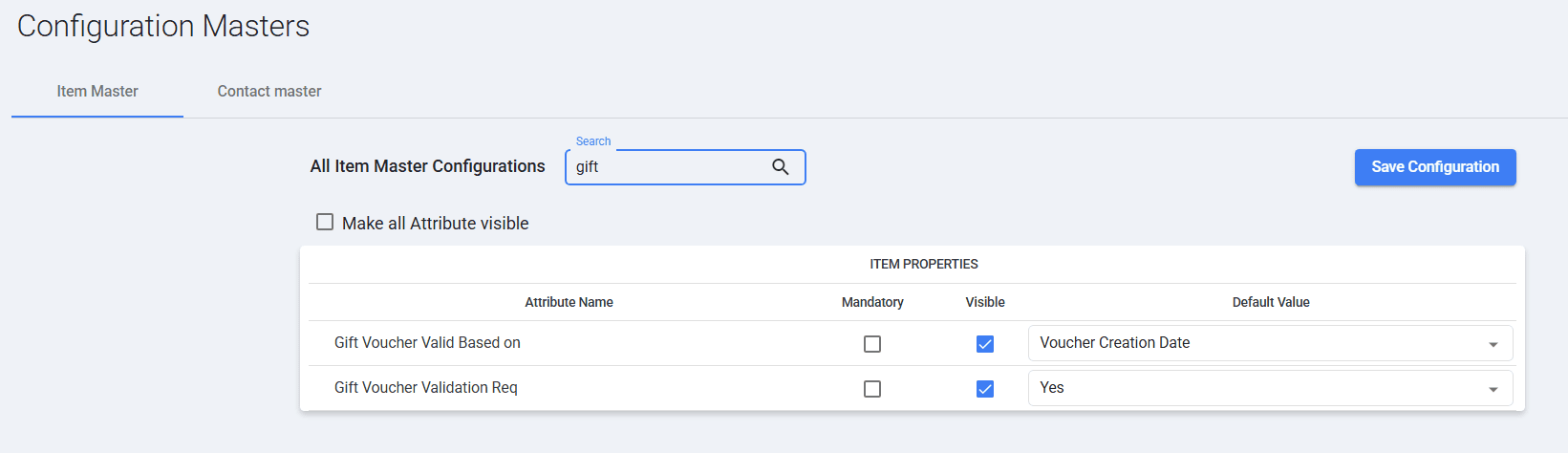Click the search magnifier icon
Viewport: 1568px width, 453px height.
781,167
